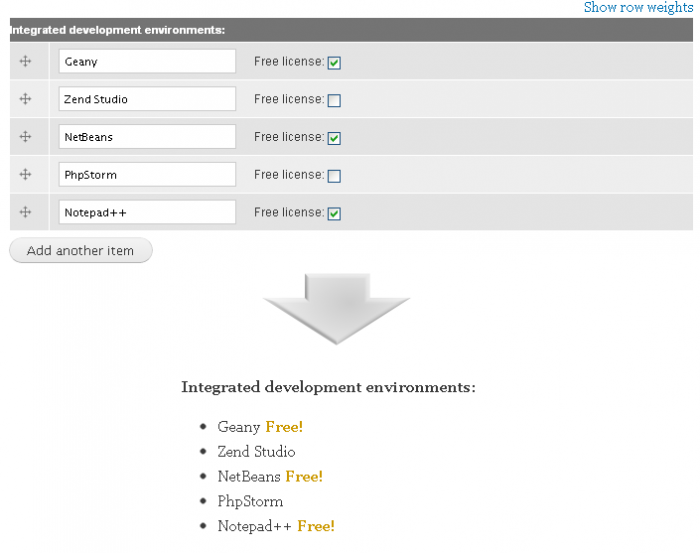
Task: Click 'Notepad++' in the bulleted output list
Action: 254,526
